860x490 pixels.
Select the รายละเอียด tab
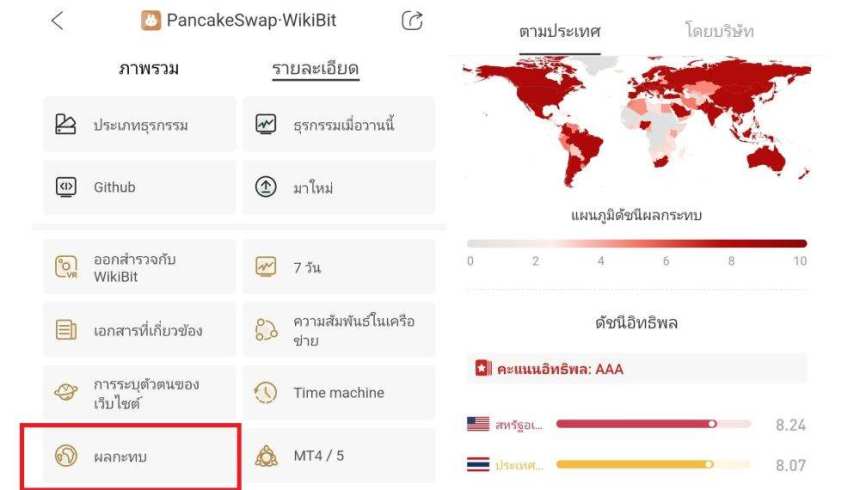point(315,69)
